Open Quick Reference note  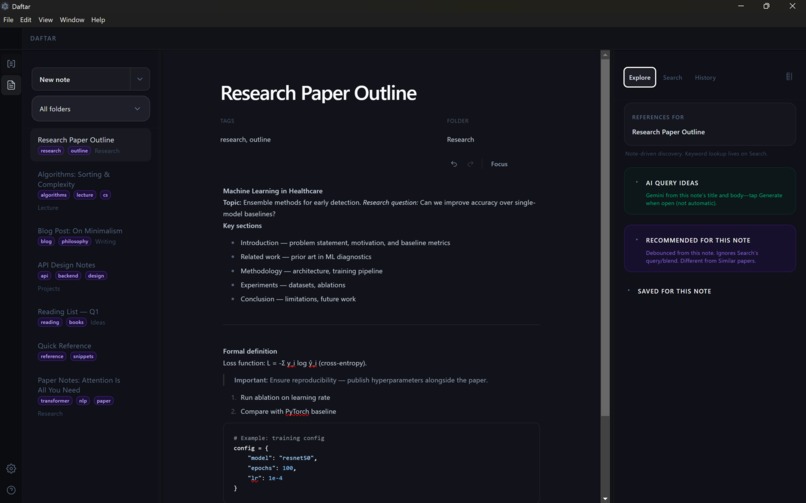click(91, 351)
